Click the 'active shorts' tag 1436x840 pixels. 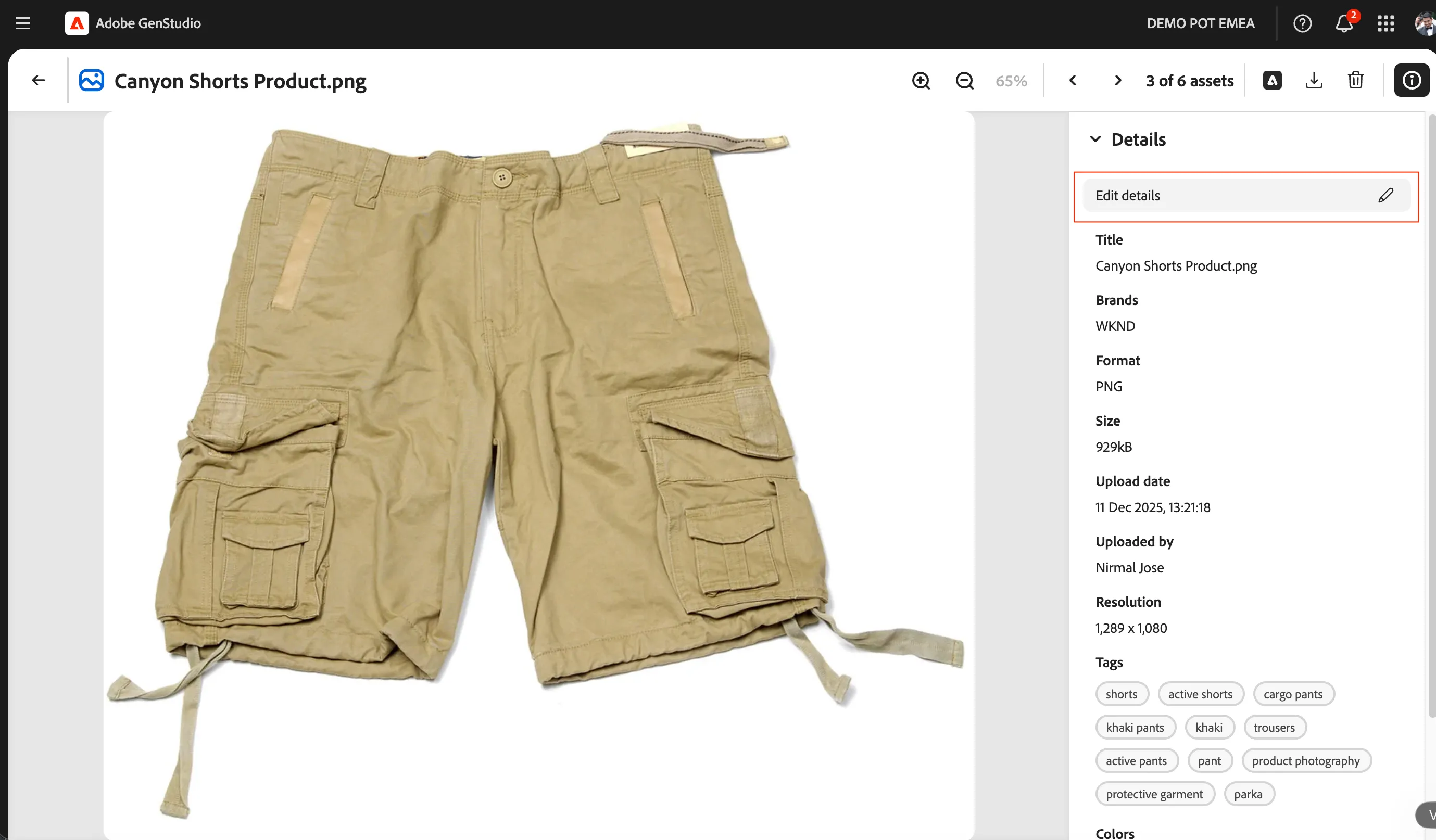[x=1200, y=694]
